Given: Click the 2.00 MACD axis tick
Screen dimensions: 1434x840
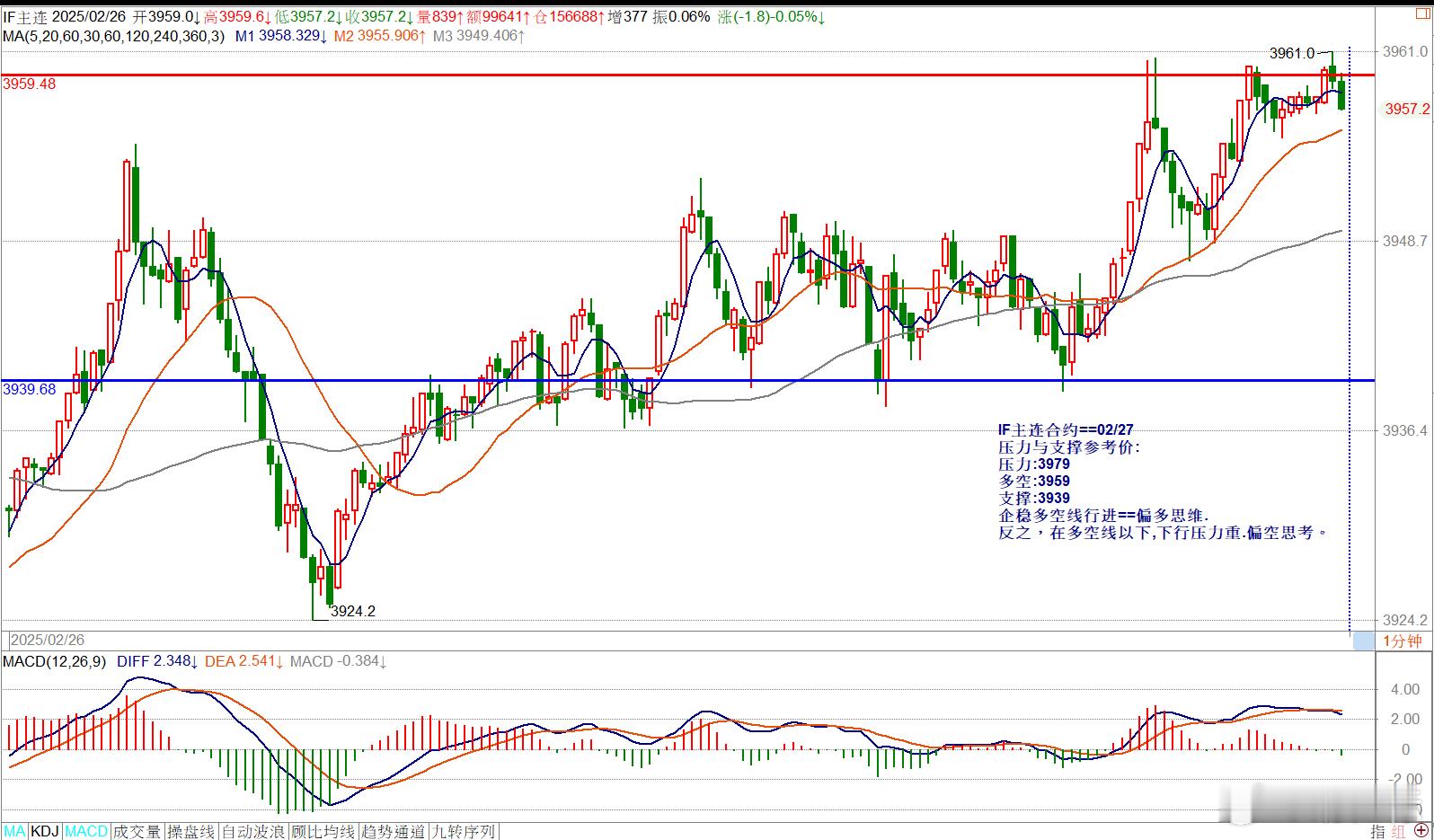Looking at the screenshot, I should click(1405, 720).
